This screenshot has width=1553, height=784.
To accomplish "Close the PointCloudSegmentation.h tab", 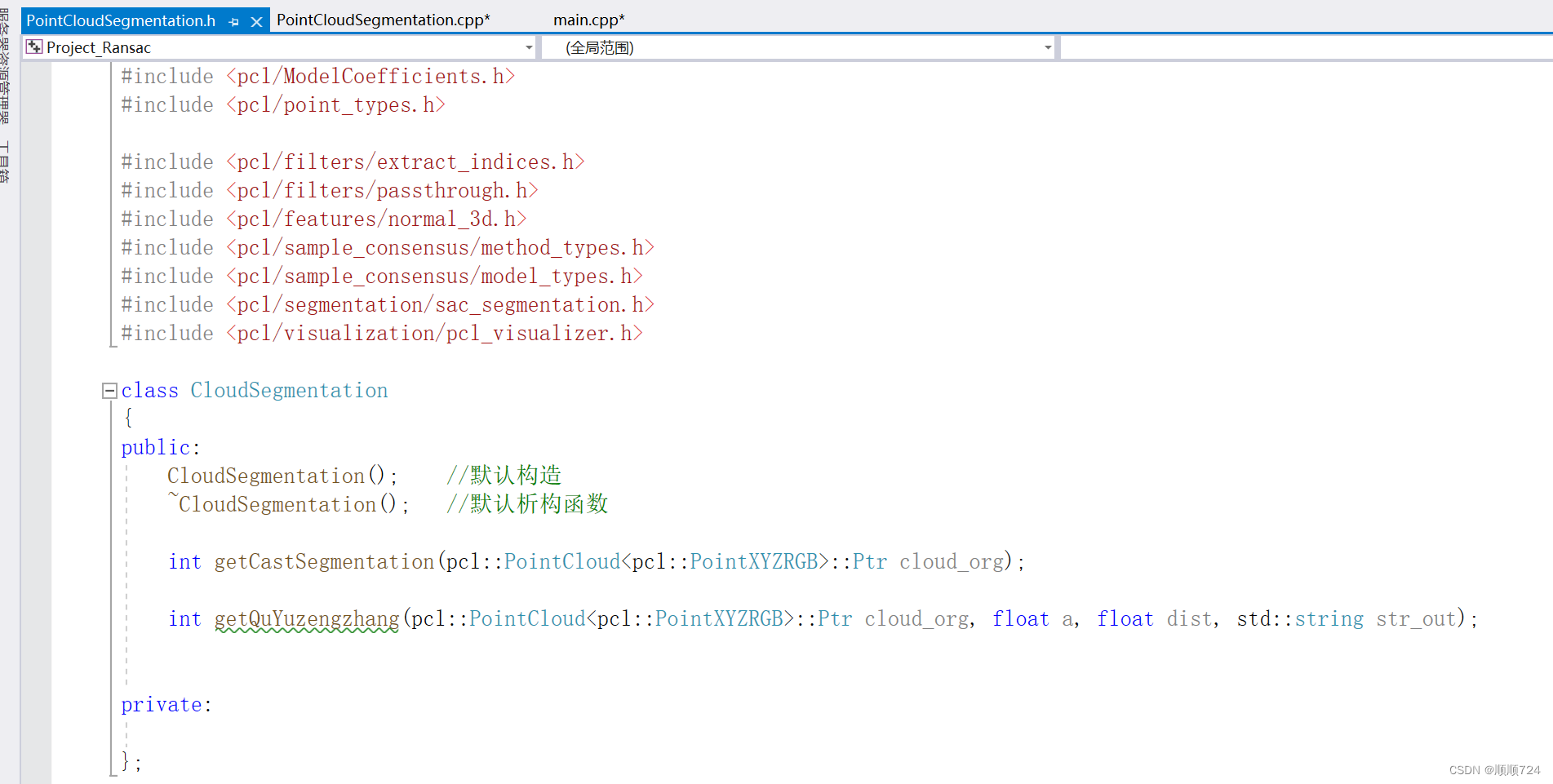I will pyautogui.click(x=258, y=20).
